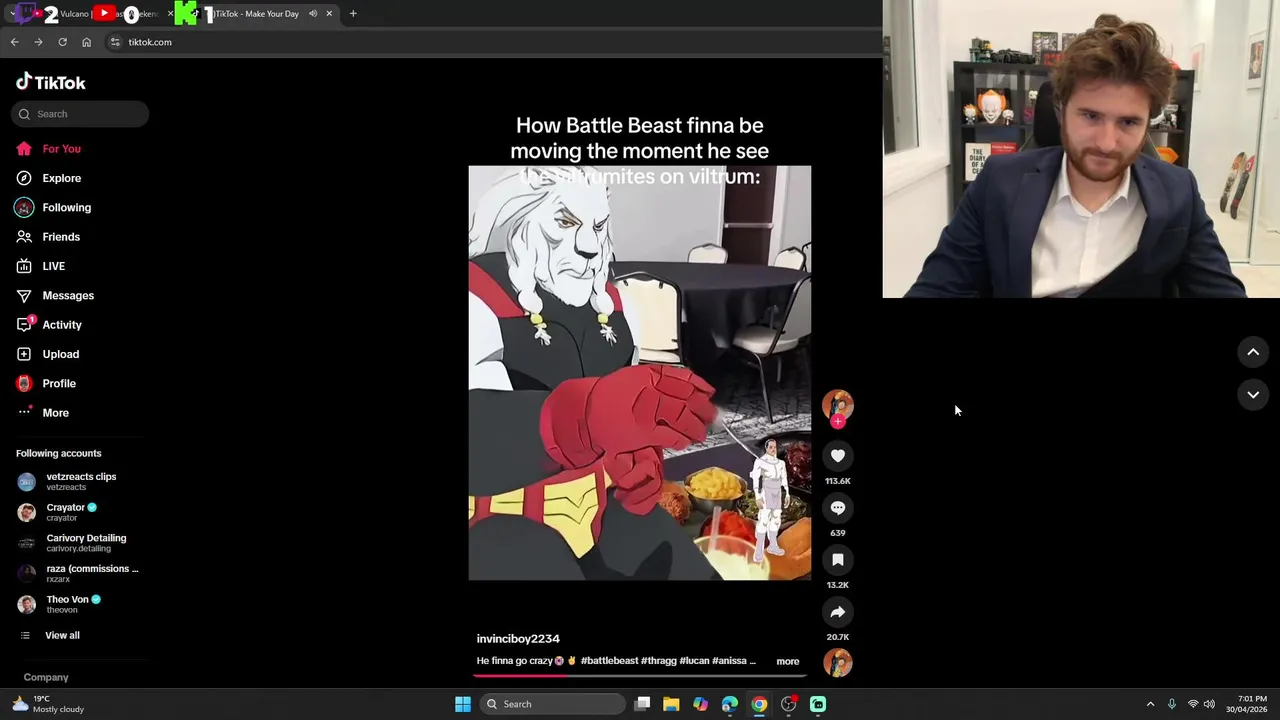Mute the TikTok tab audio icon

point(313,14)
